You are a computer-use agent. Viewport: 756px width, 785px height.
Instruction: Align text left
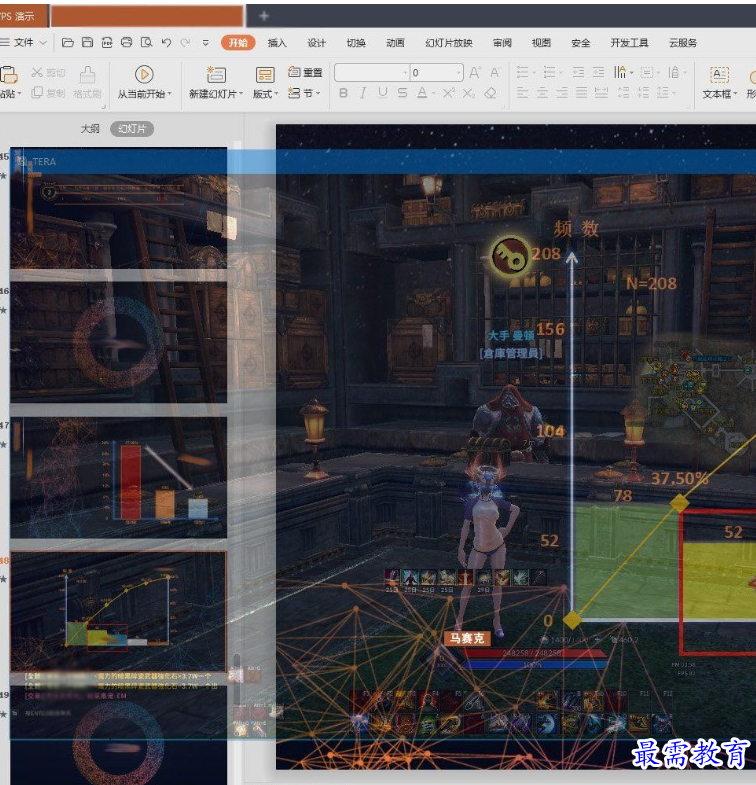coord(523,93)
